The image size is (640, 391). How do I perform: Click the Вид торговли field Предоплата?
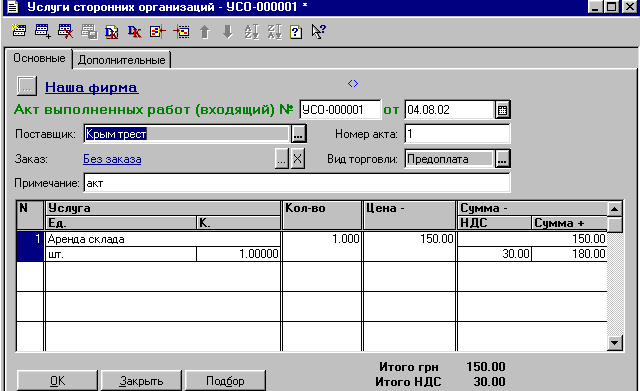449,159
